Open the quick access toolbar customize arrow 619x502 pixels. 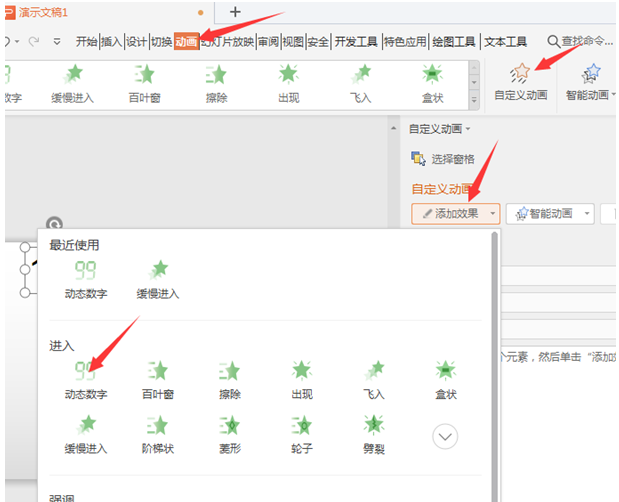(57, 41)
